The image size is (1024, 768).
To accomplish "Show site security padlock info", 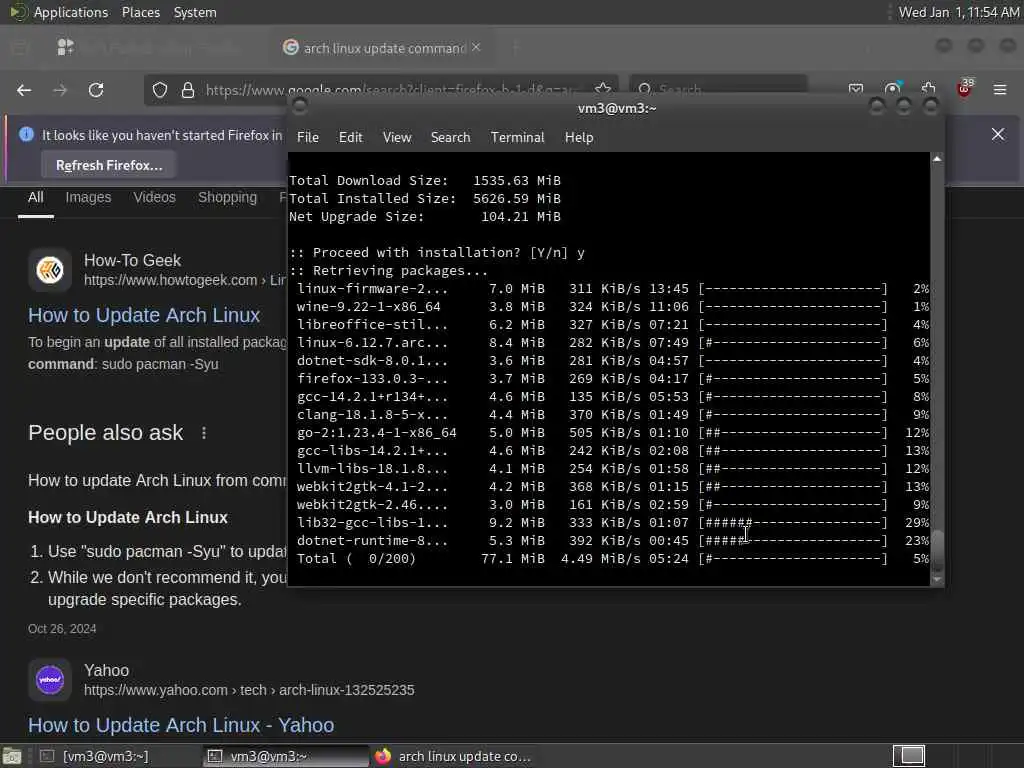I will click(x=188, y=90).
